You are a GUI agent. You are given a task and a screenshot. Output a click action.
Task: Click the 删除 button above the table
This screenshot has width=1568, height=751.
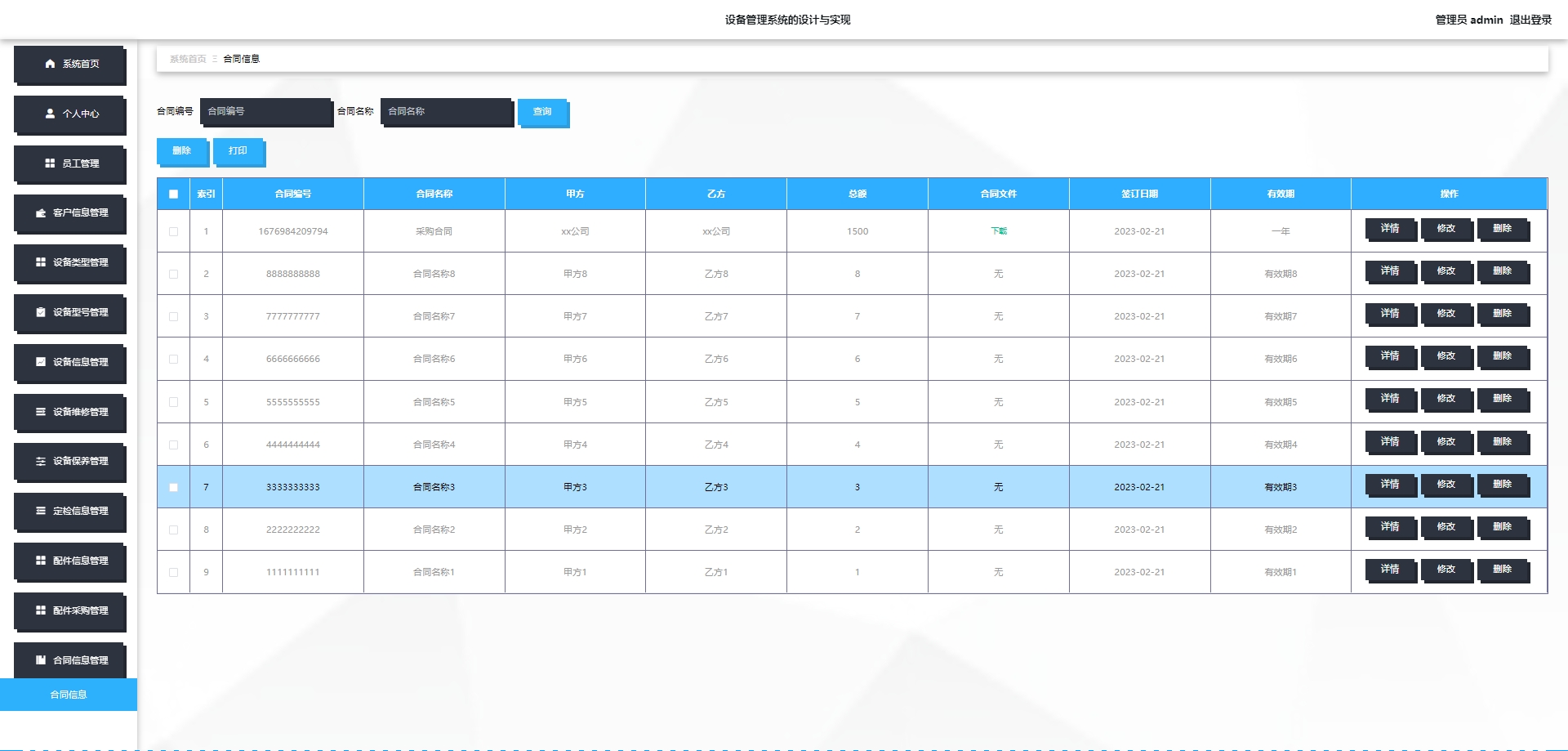coord(182,152)
